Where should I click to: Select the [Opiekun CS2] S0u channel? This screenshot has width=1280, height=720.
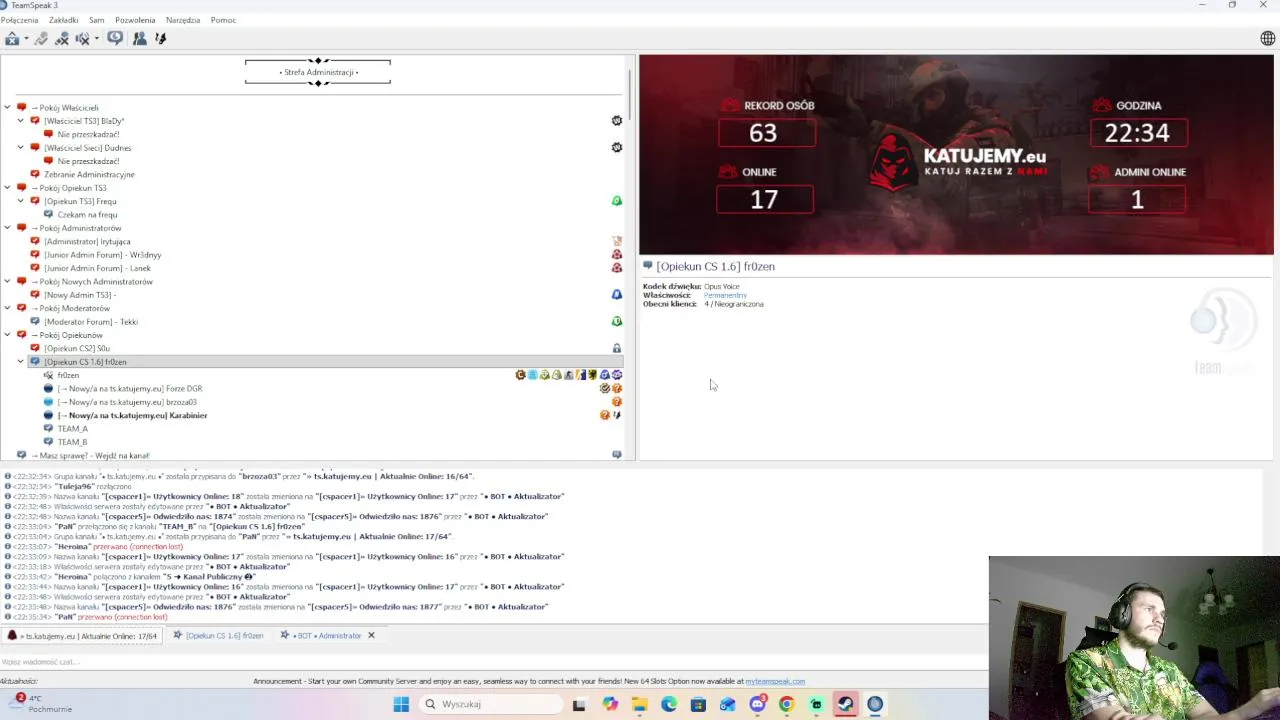pyautogui.click(x=77, y=348)
